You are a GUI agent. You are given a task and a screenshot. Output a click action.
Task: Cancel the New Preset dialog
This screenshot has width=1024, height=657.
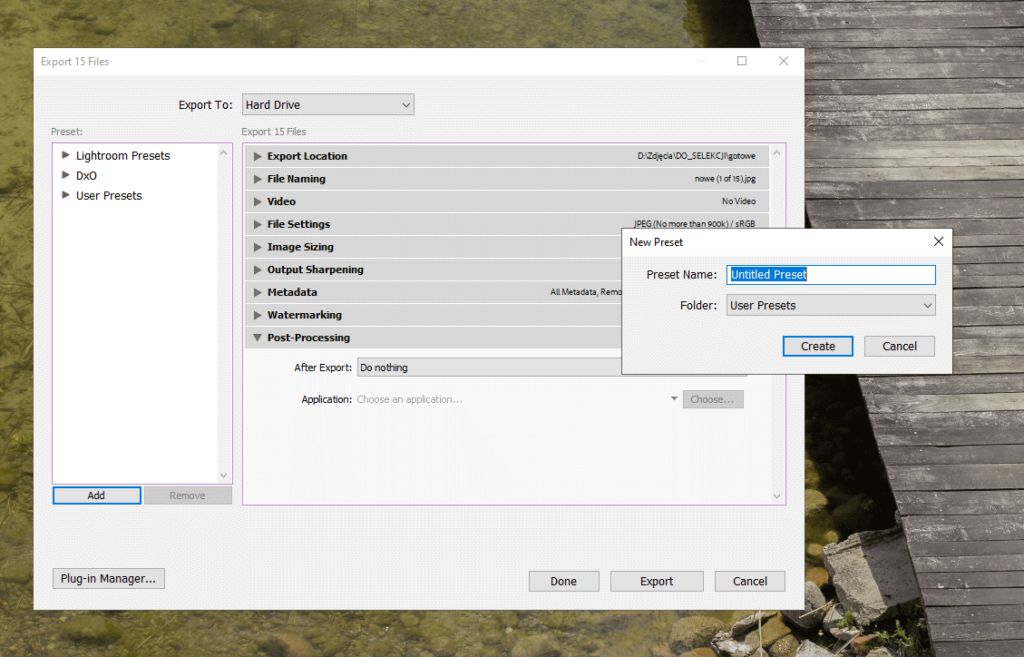[899, 346]
